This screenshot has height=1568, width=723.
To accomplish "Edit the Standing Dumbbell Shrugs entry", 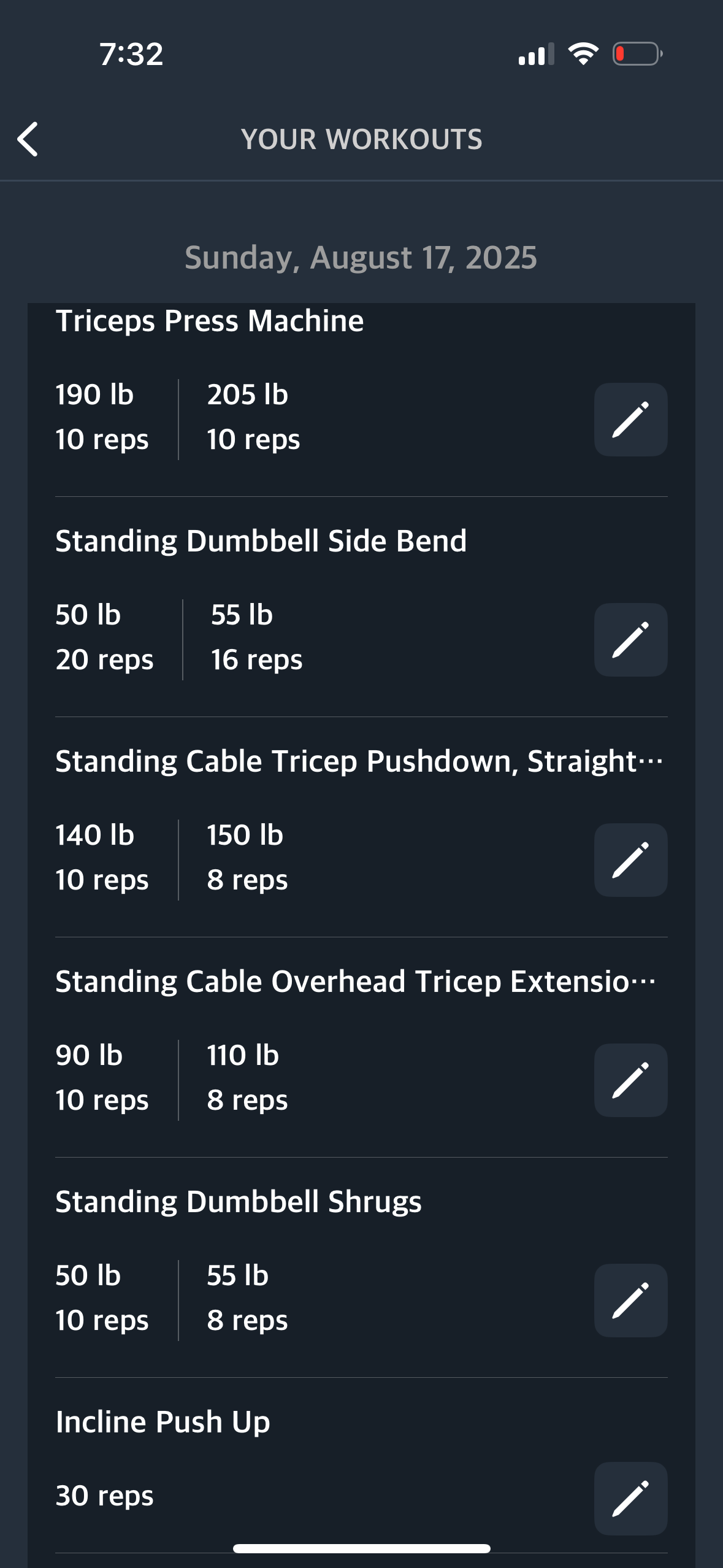I will pos(630,1301).
